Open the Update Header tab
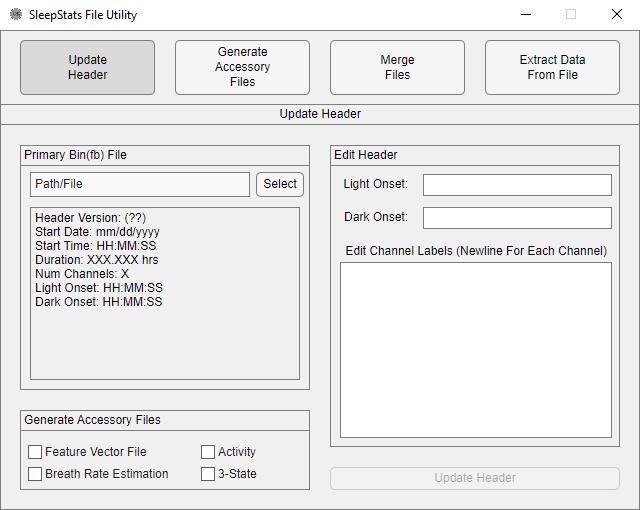 (88, 68)
